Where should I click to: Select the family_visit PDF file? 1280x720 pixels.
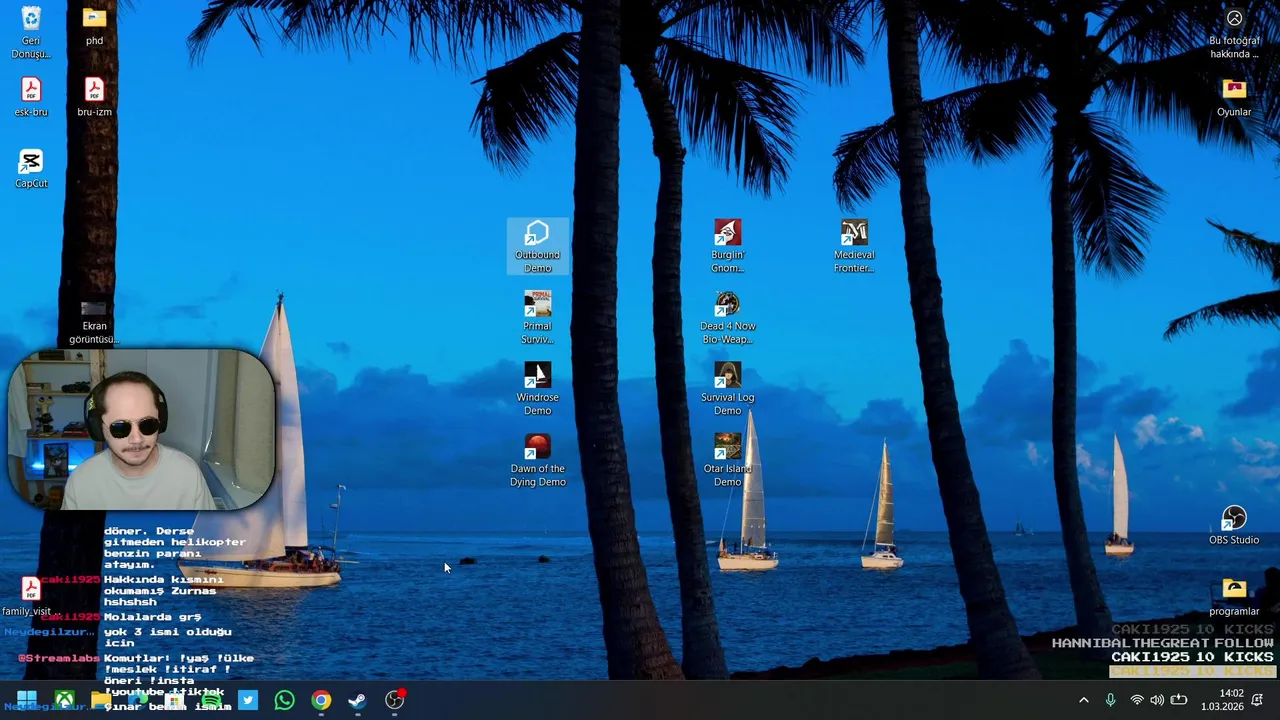(x=29, y=596)
